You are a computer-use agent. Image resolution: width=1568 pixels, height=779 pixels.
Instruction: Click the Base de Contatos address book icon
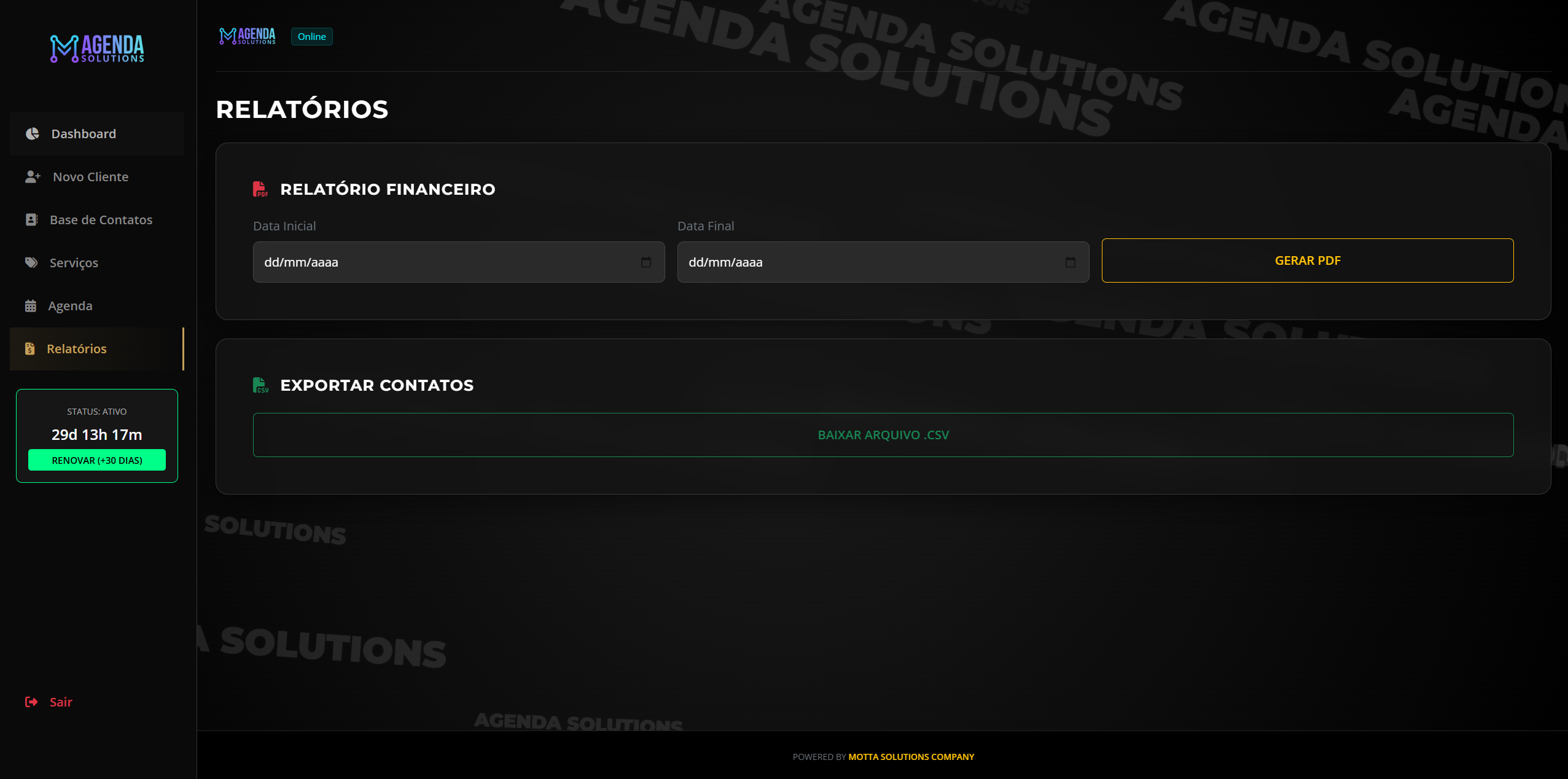31,220
